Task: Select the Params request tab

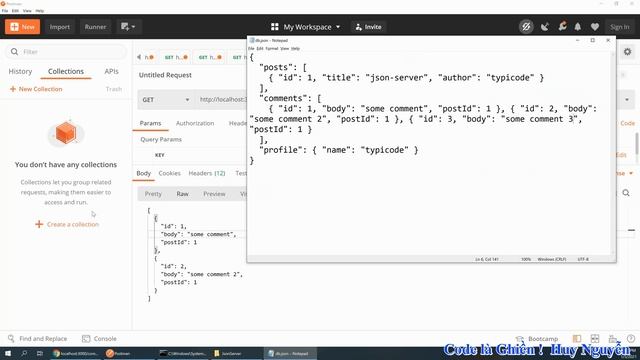Action: pos(150,123)
